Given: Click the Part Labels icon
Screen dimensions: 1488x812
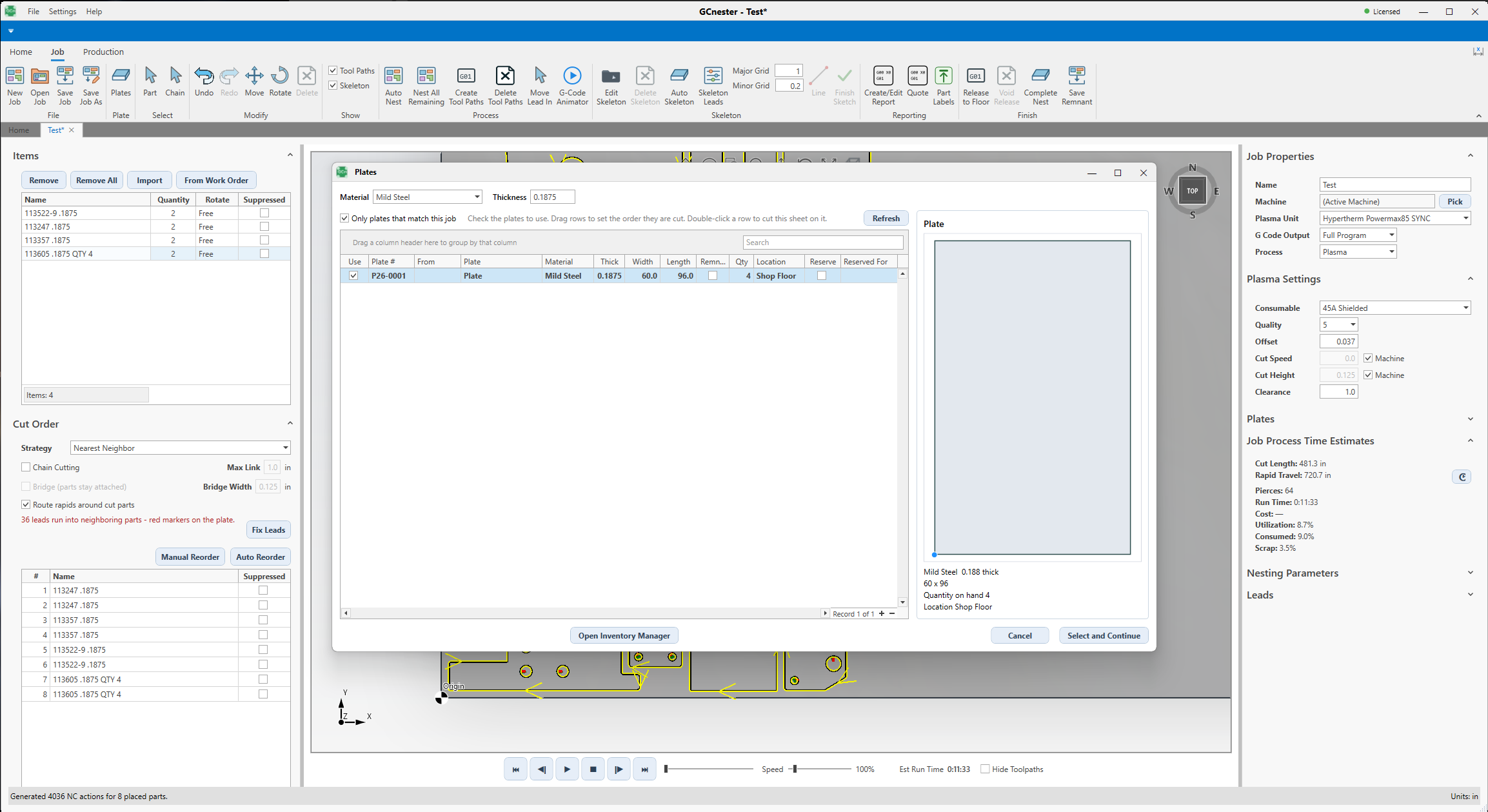Looking at the screenshot, I should 943,85.
